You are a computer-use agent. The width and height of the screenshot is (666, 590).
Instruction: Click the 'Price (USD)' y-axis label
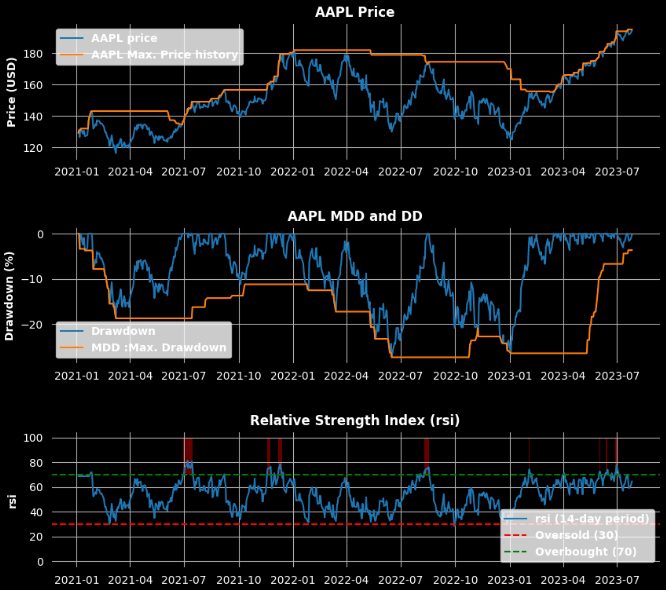click(x=11, y=92)
